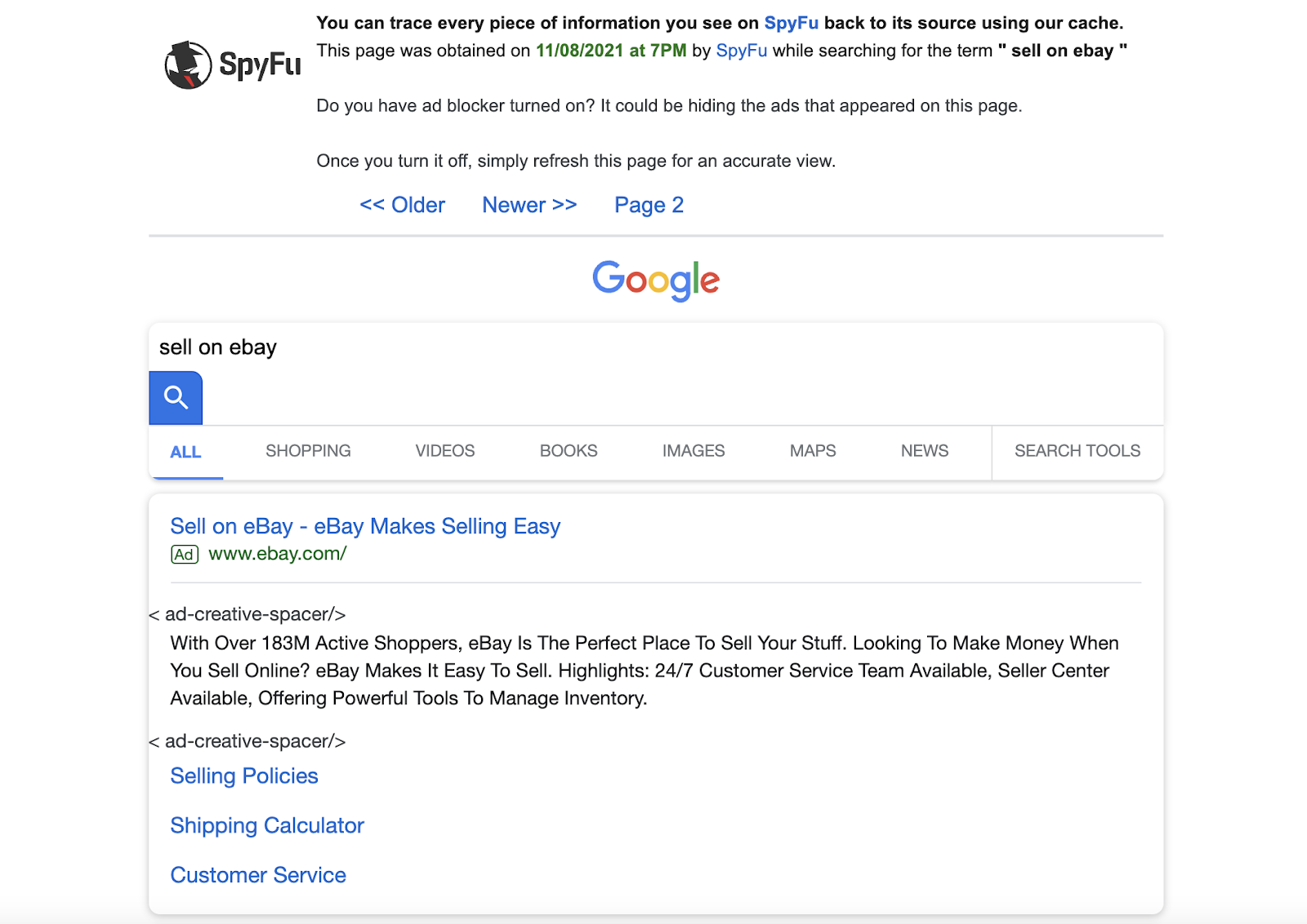Click the ad blocker question text
Screen dimensions: 1307x924
[669, 106]
